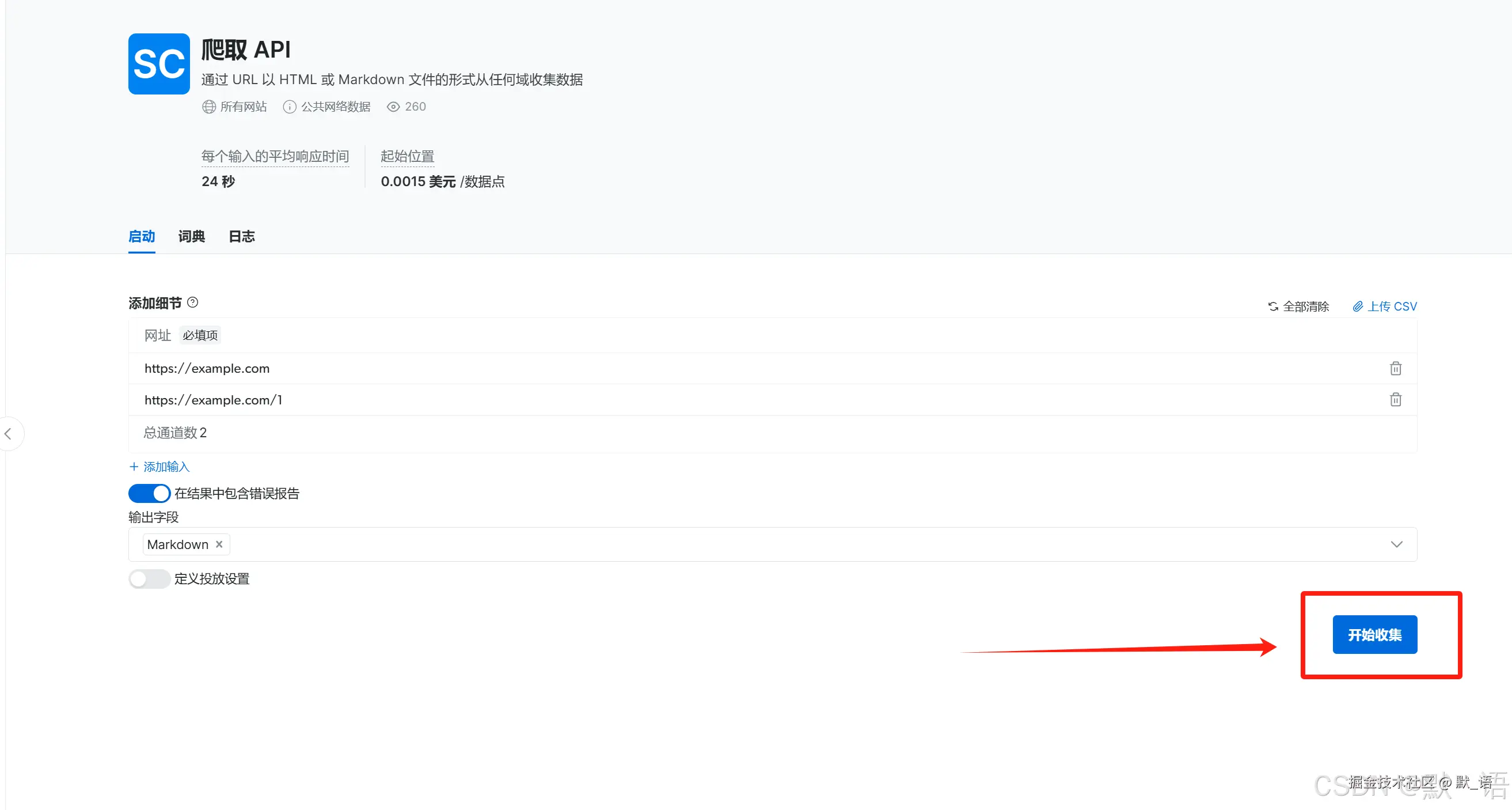The height and width of the screenshot is (810, 1512).
Task: Remove the Markdown tag from output fields
Action: (x=219, y=544)
